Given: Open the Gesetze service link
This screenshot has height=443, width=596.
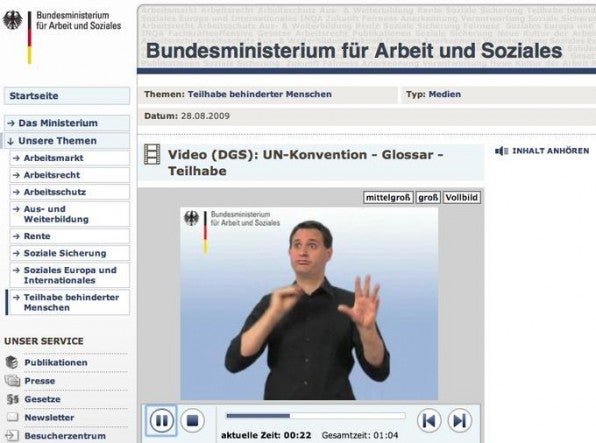Looking at the screenshot, I should click(x=43, y=399).
